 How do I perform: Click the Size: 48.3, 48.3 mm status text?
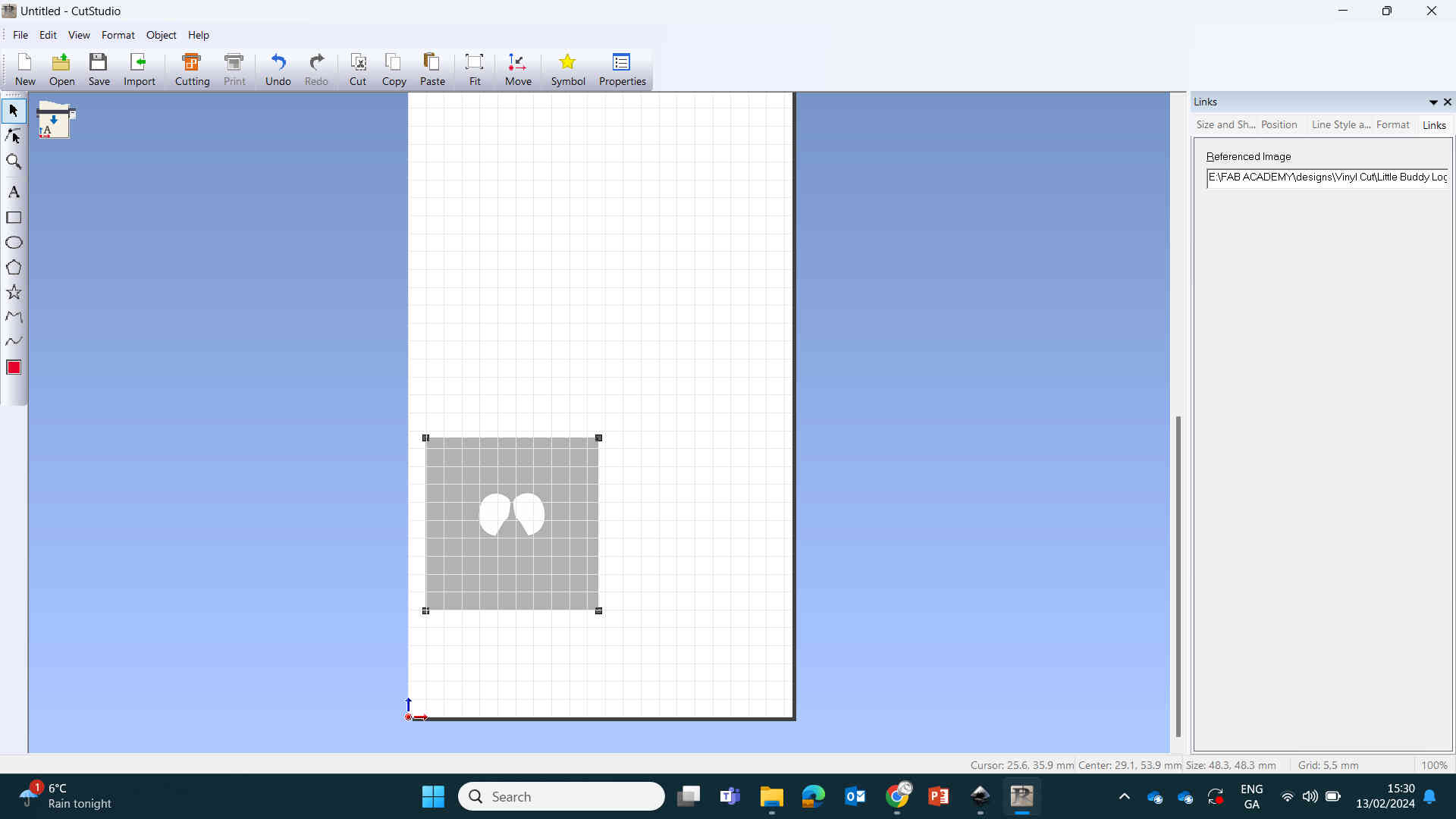(x=1231, y=765)
